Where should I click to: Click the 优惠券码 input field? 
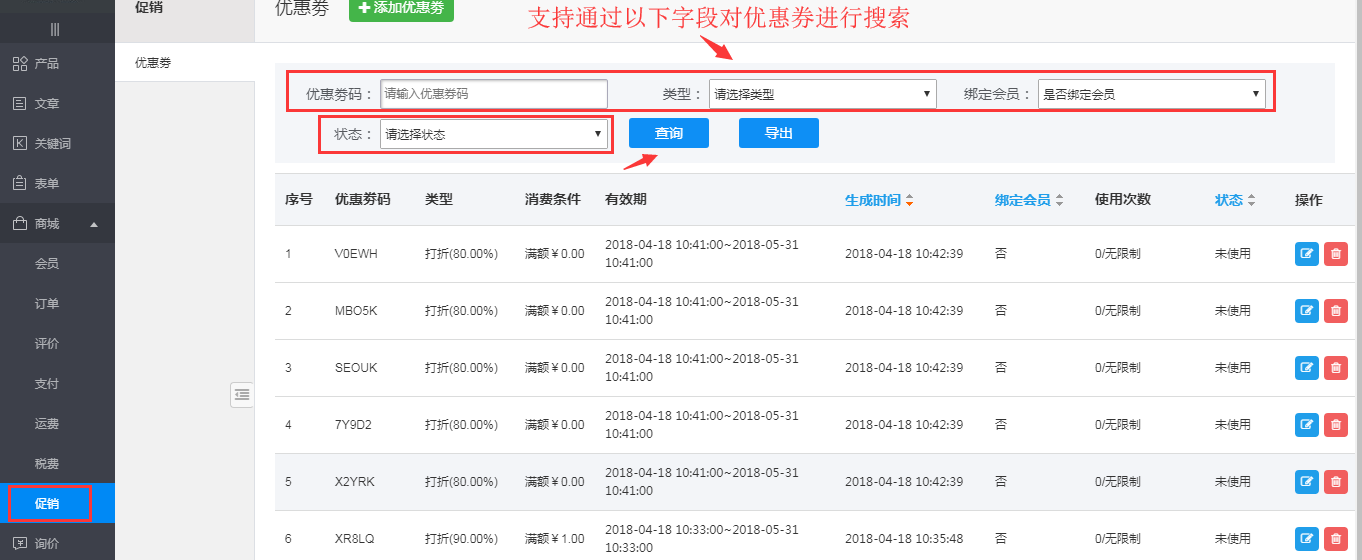[x=494, y=94]
